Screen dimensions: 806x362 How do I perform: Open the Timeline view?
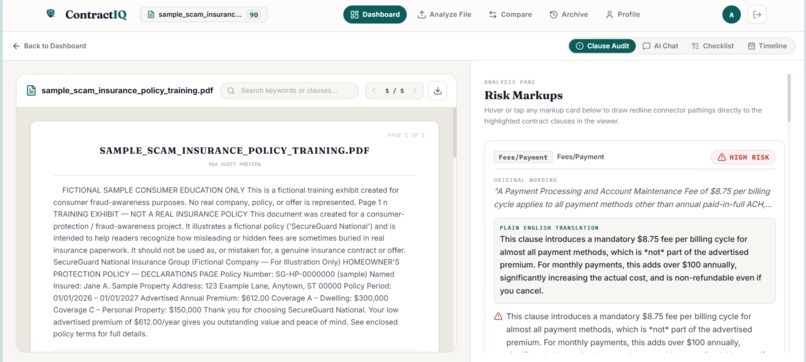[767, 46]
